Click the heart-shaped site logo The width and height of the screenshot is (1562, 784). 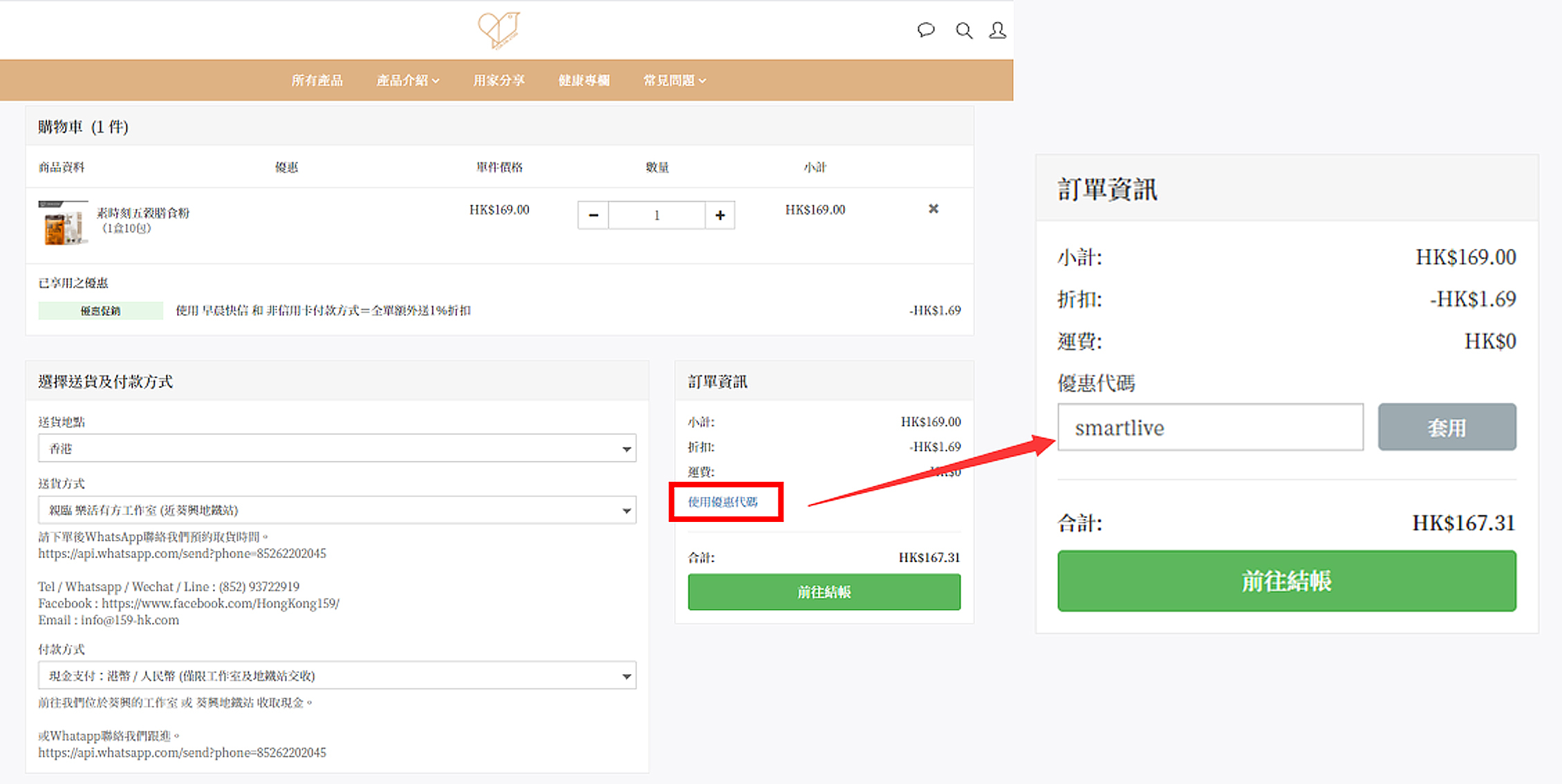(499, 30)
